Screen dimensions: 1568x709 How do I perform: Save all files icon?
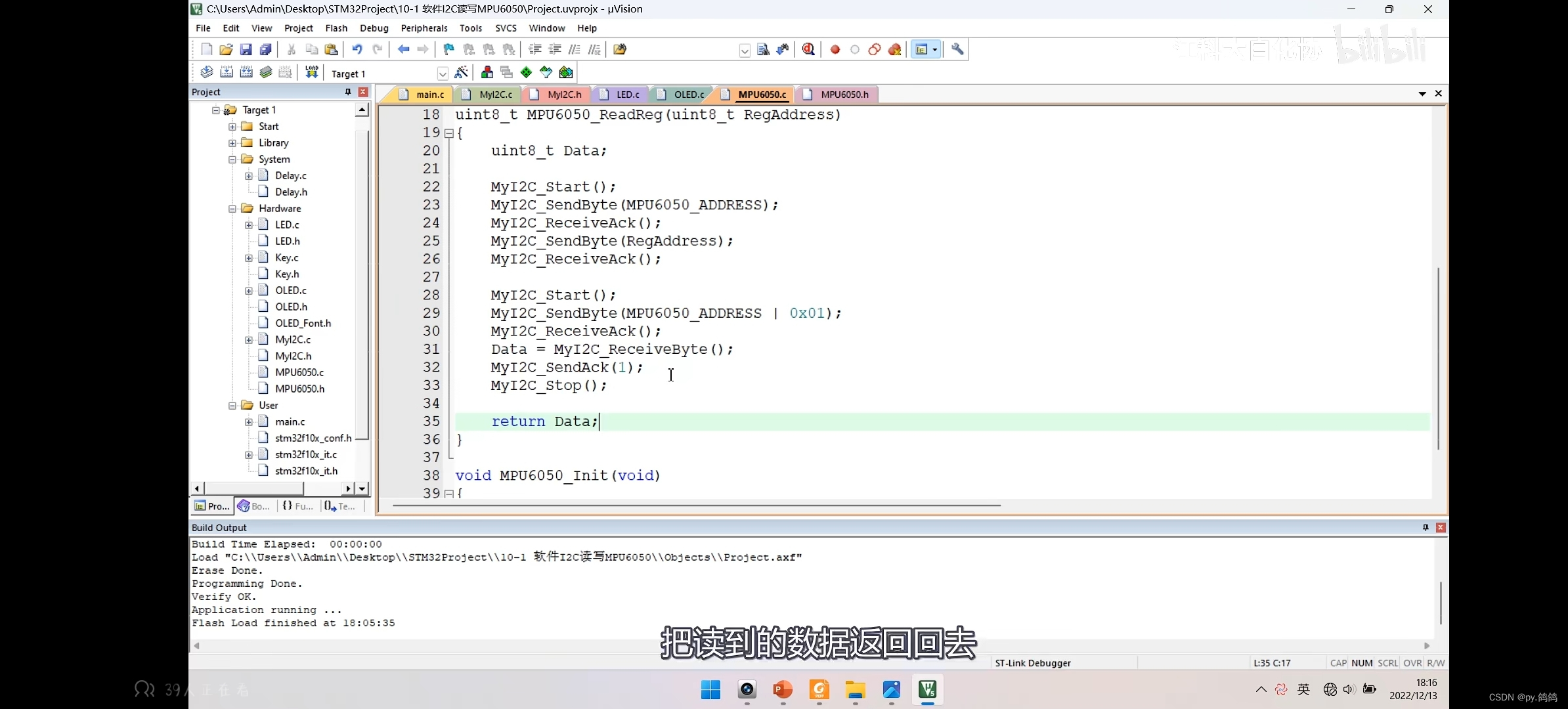click(x=265, y=49)
